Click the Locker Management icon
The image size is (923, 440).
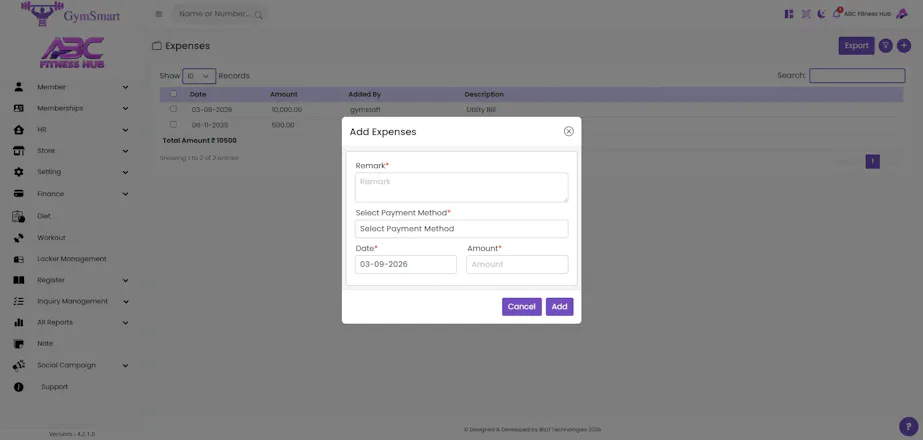18,259
